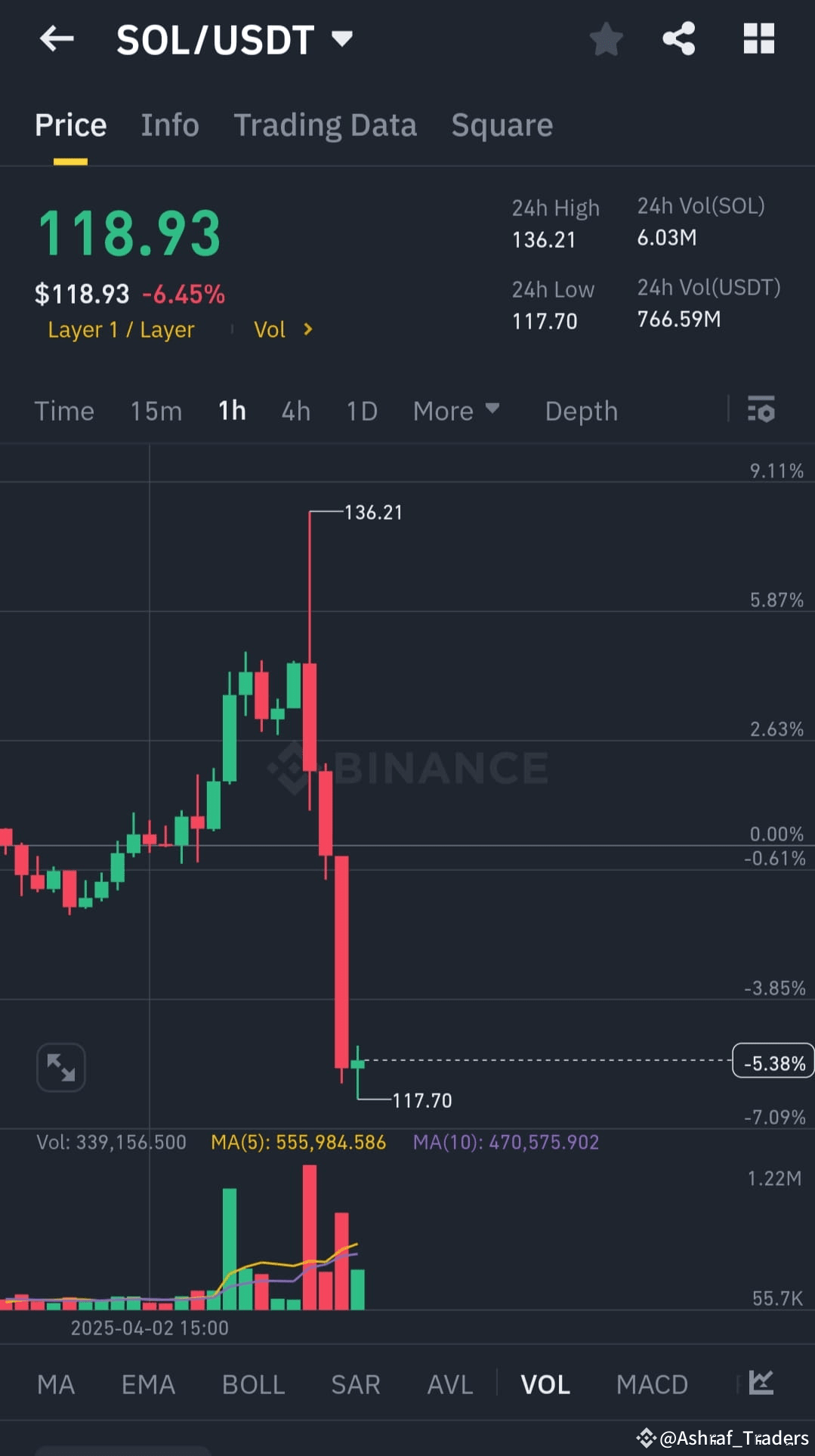This screenshot has width=815, height=1456.
Task: Tap the -5.38% price change marker
Action: [772, 1061]
